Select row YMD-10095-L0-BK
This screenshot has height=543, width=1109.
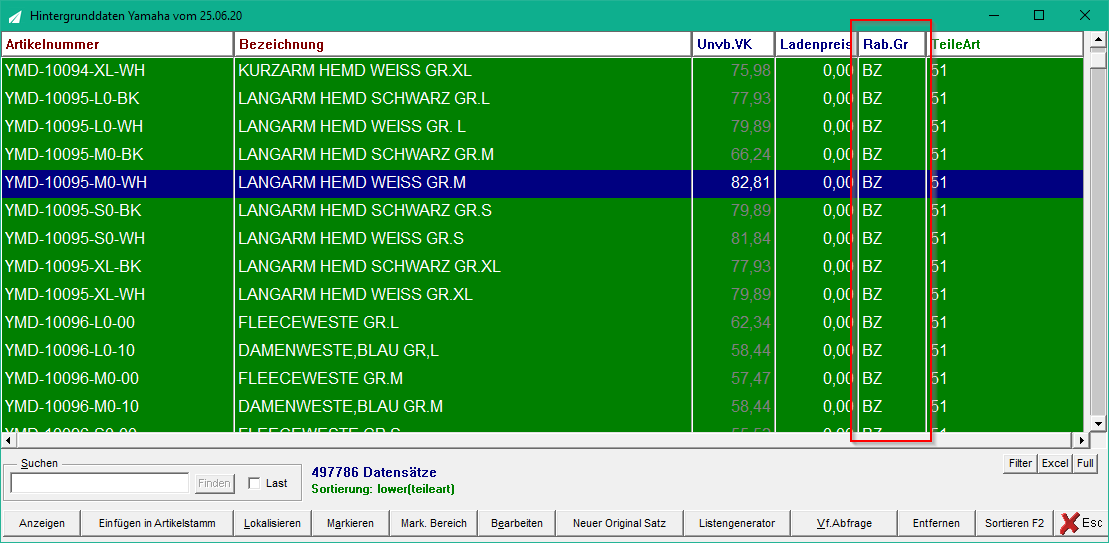(542, 99)
